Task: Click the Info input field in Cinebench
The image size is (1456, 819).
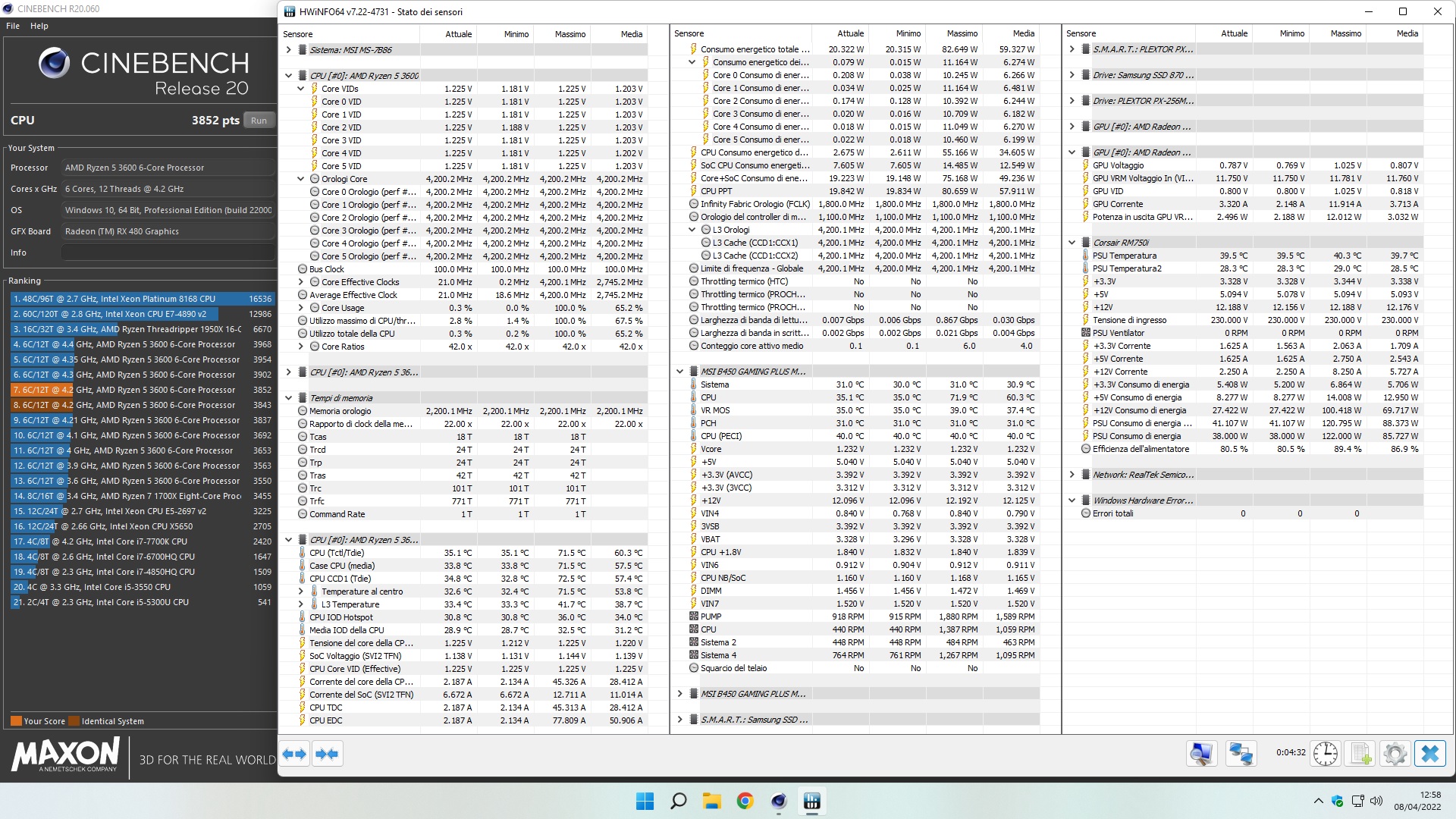Action: tap(168, 253)
